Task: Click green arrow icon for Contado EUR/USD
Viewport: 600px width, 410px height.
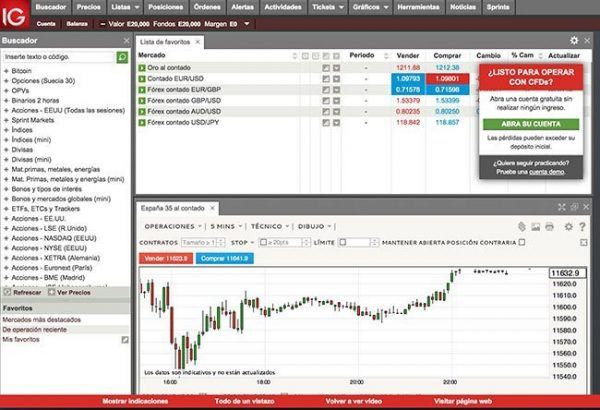Action: 142,79
